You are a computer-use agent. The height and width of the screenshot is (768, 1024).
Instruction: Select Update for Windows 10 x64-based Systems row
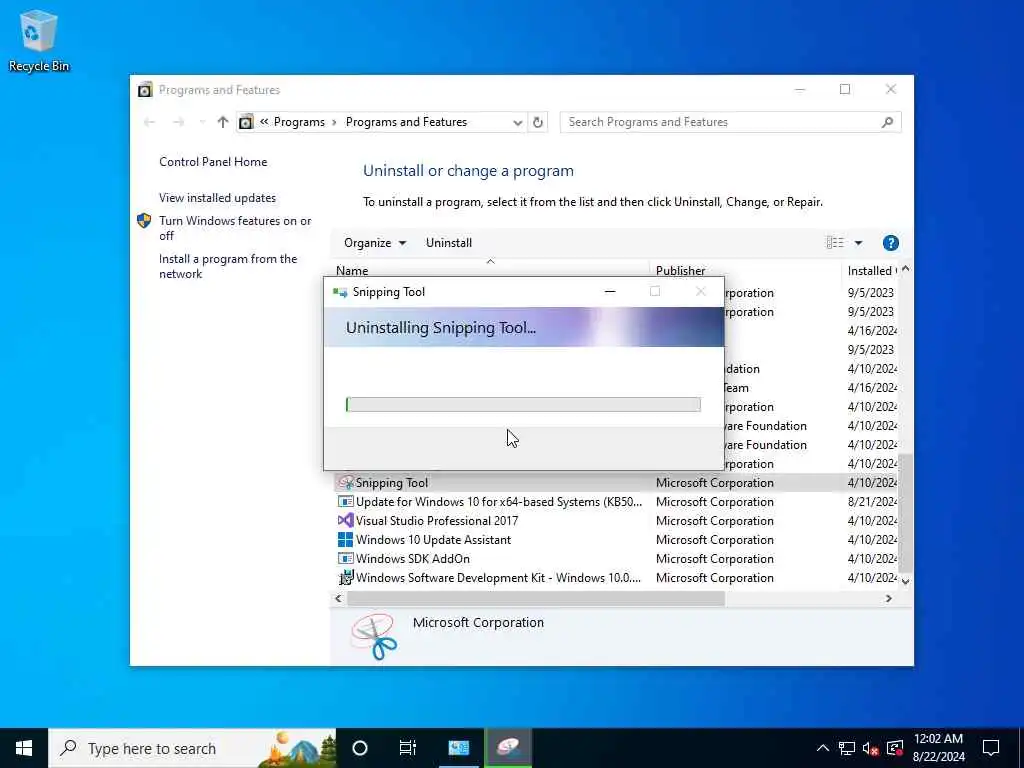pyautogui.click(x=616, y=502)
